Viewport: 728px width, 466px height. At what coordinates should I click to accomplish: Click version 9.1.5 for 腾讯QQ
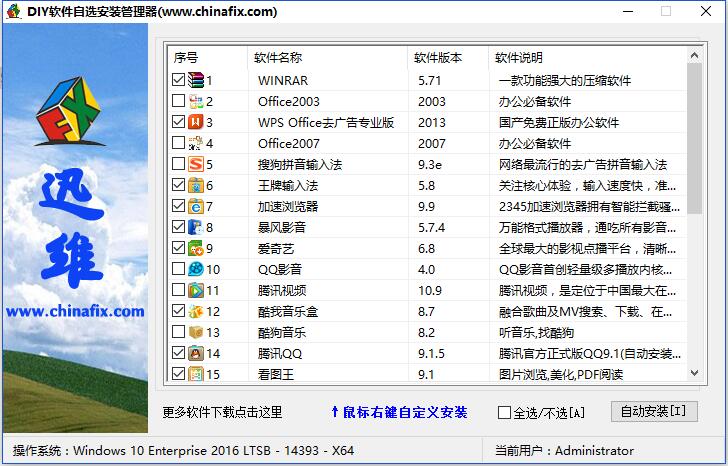point(431,354)
